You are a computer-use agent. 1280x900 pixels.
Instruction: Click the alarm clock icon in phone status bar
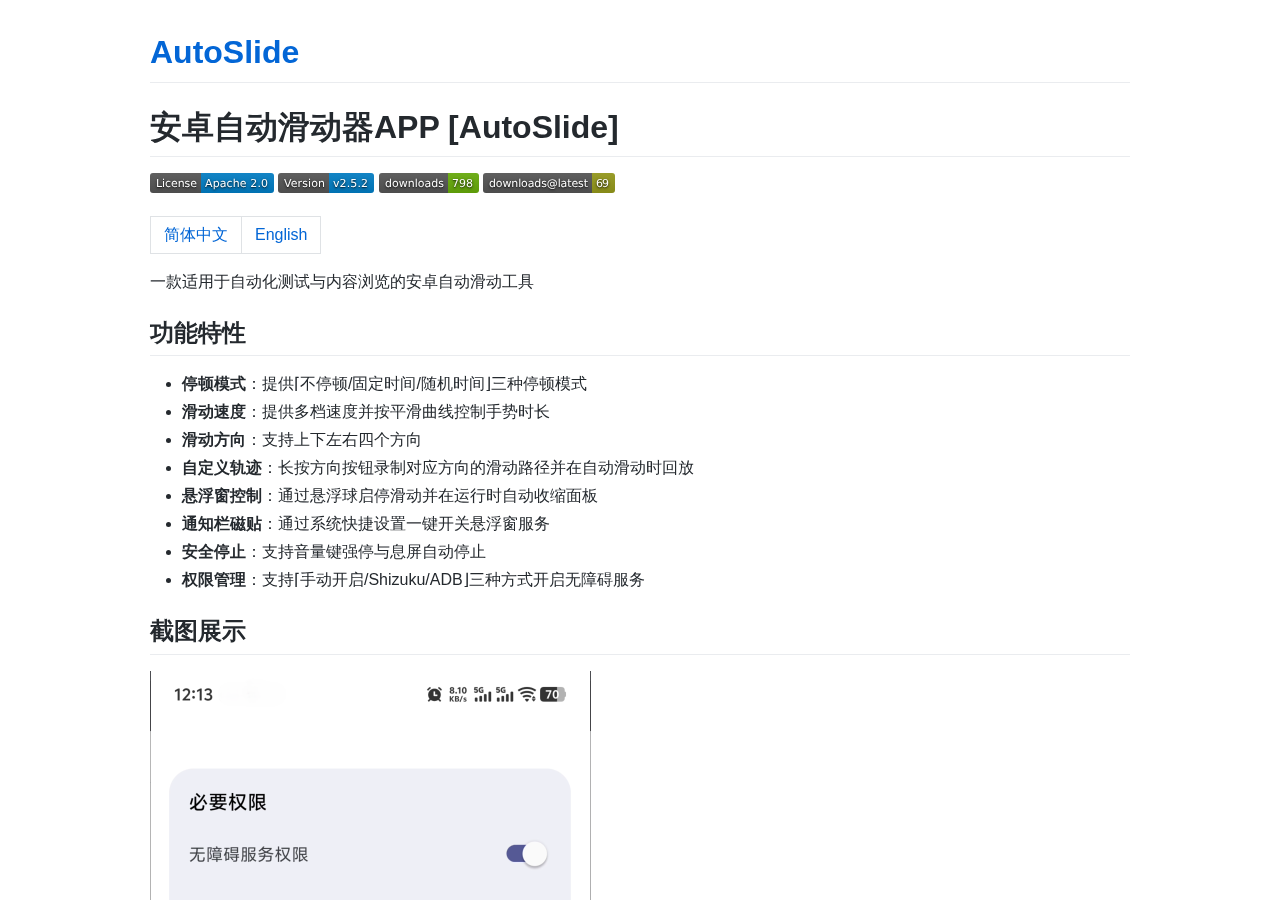[x=434, y=694]
